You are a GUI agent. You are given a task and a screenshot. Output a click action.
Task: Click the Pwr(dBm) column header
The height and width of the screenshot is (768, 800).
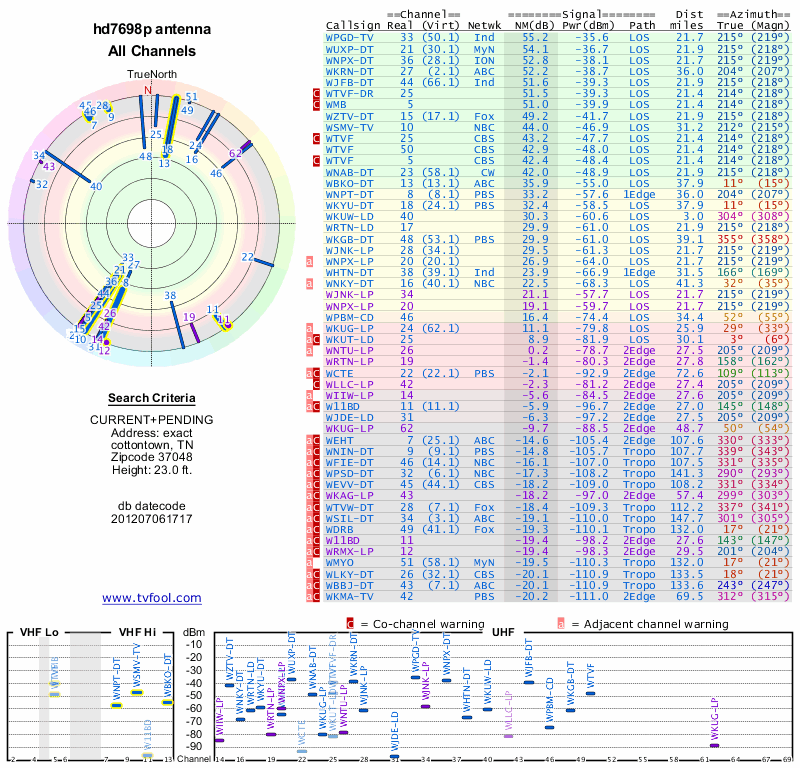pyautogui.click(x=588, y=26)
